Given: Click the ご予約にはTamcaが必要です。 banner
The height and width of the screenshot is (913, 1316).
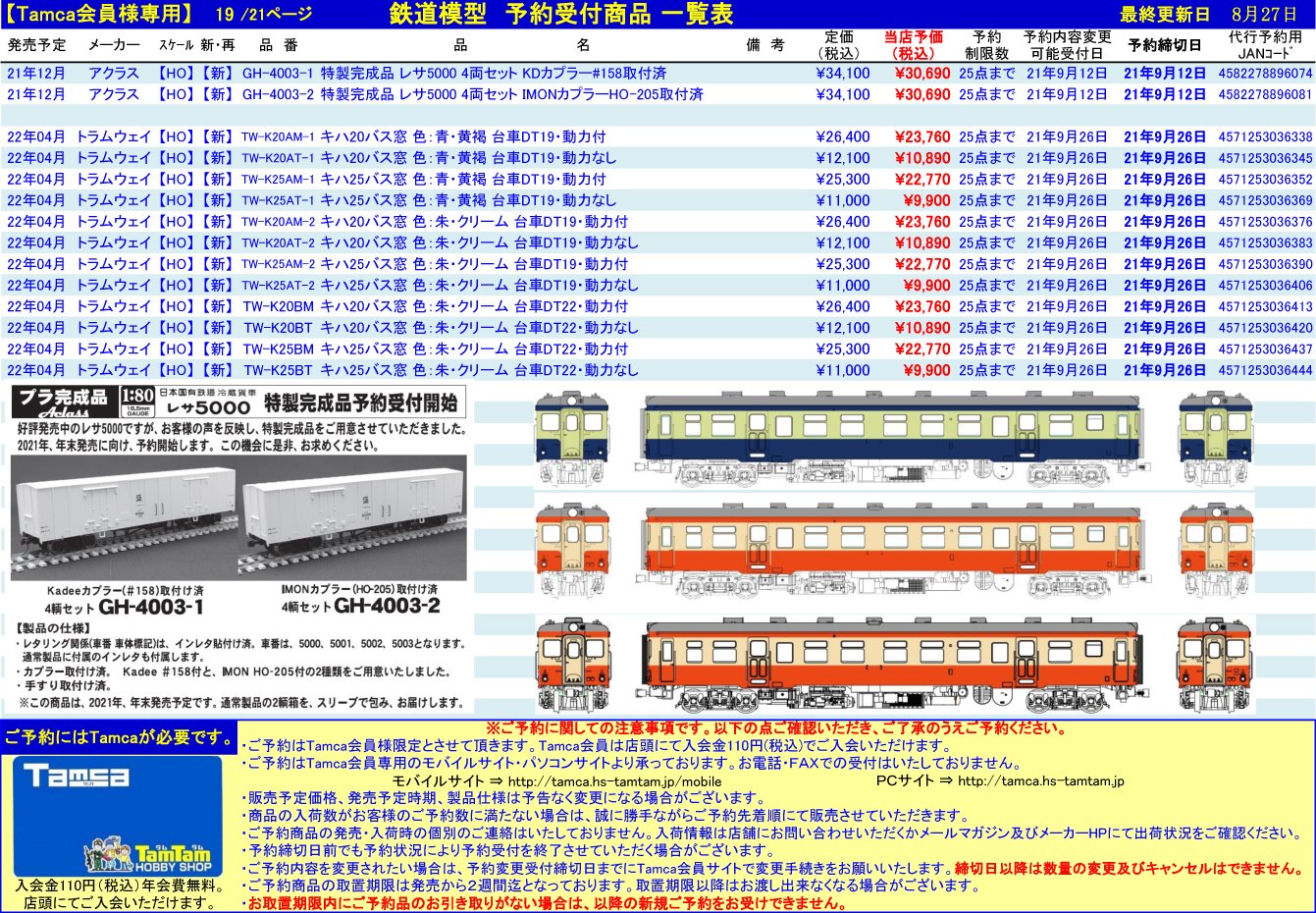Looking at the screenshot, I should coord(119,737).
